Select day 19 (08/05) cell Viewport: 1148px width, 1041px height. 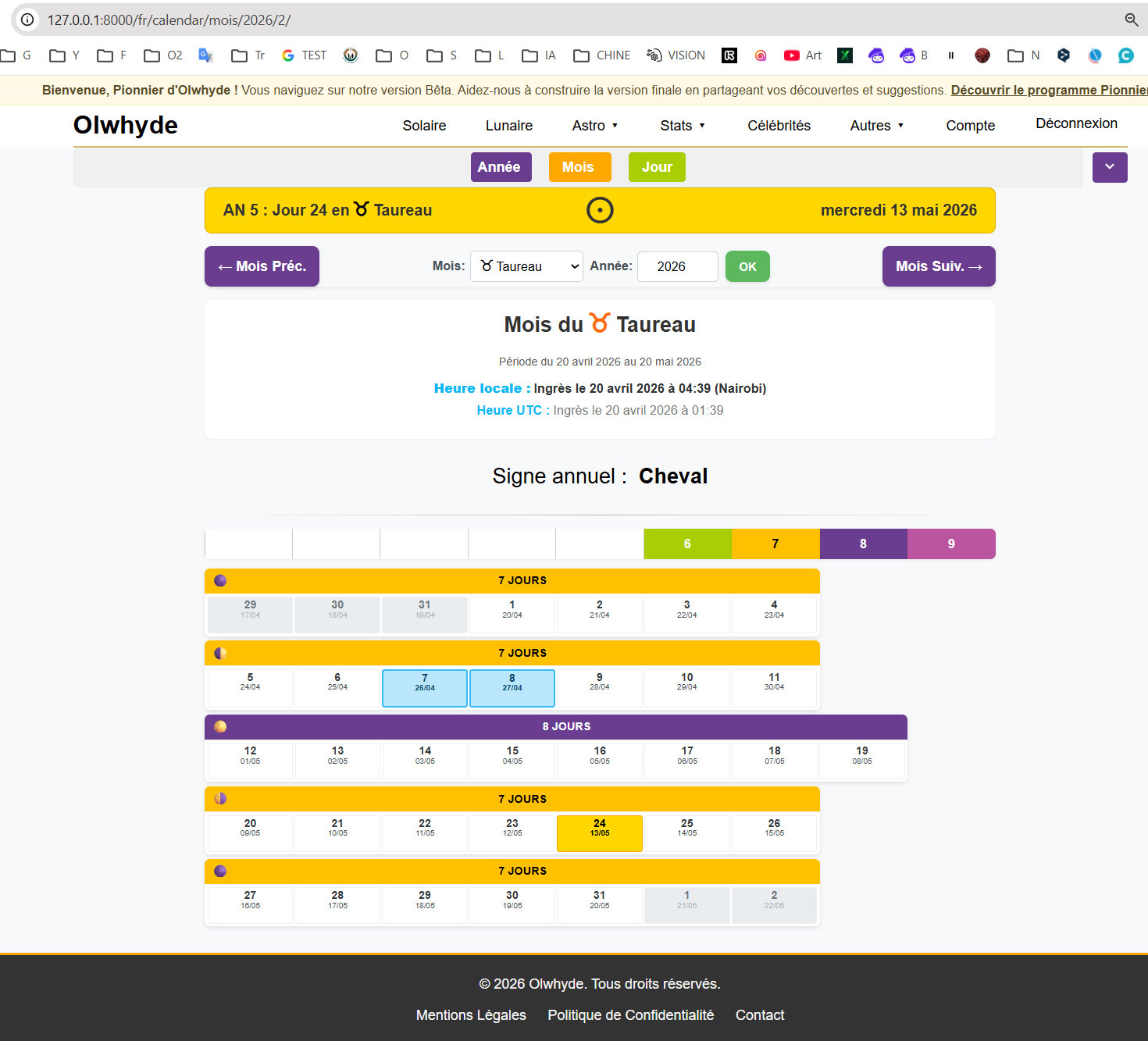862,761
